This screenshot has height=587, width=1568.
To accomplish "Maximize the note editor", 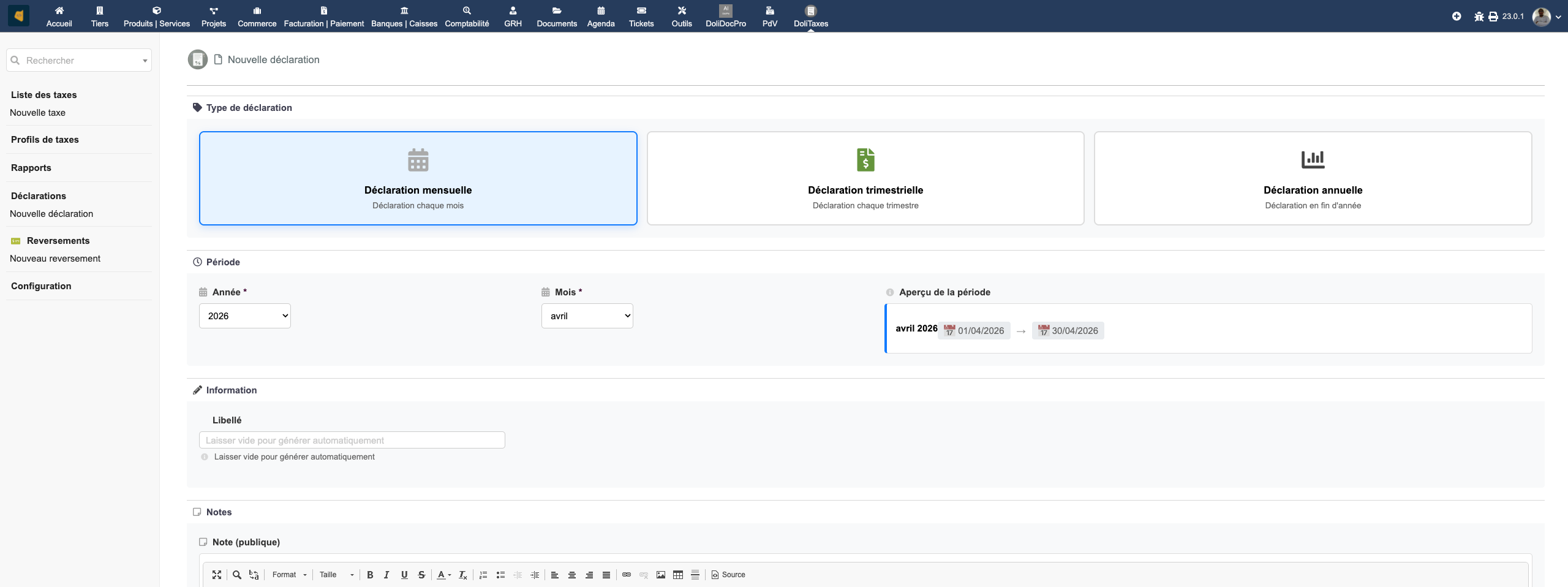I will coord(217,575).
